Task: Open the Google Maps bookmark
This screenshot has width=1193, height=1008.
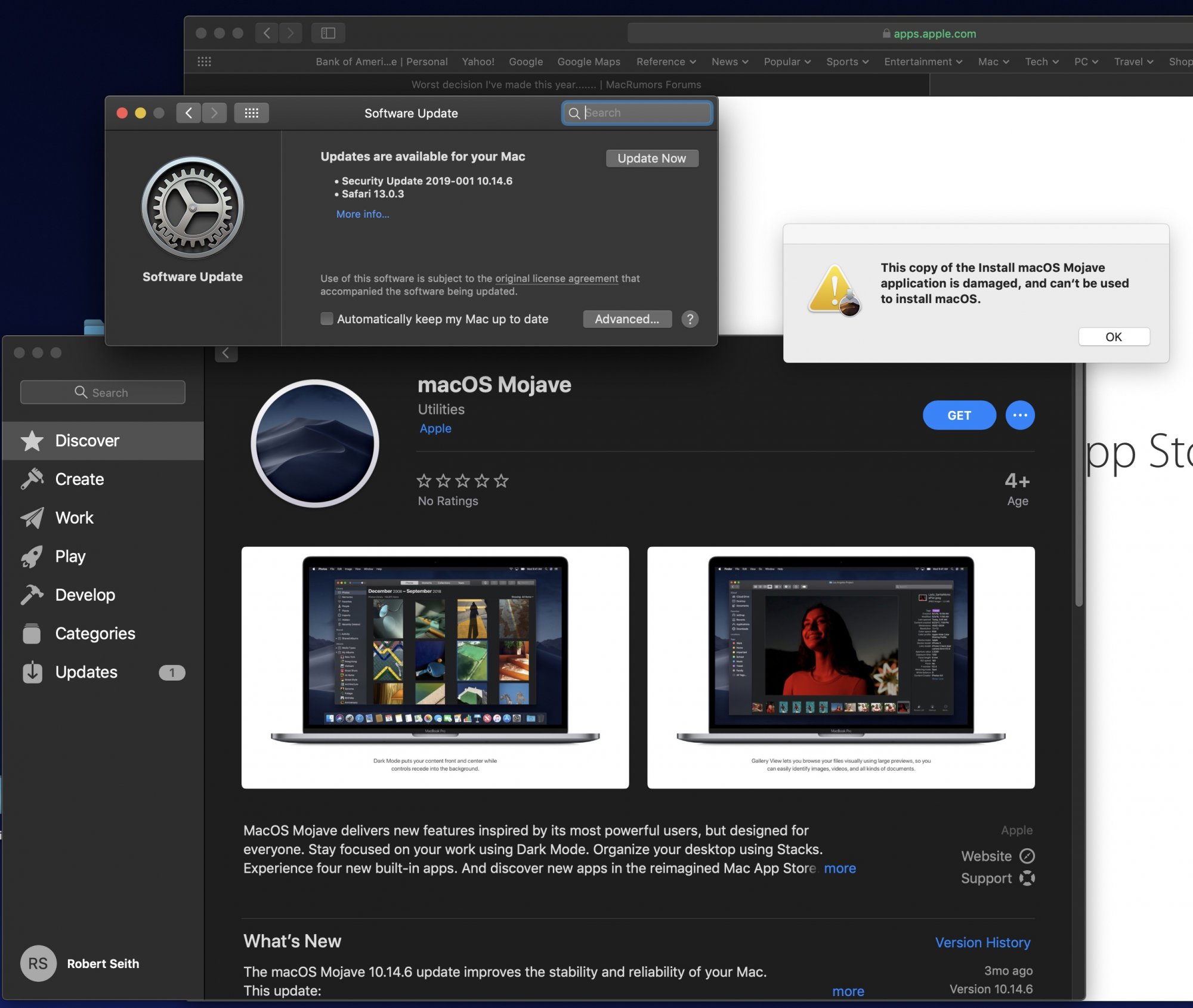Action: point(589,61)
